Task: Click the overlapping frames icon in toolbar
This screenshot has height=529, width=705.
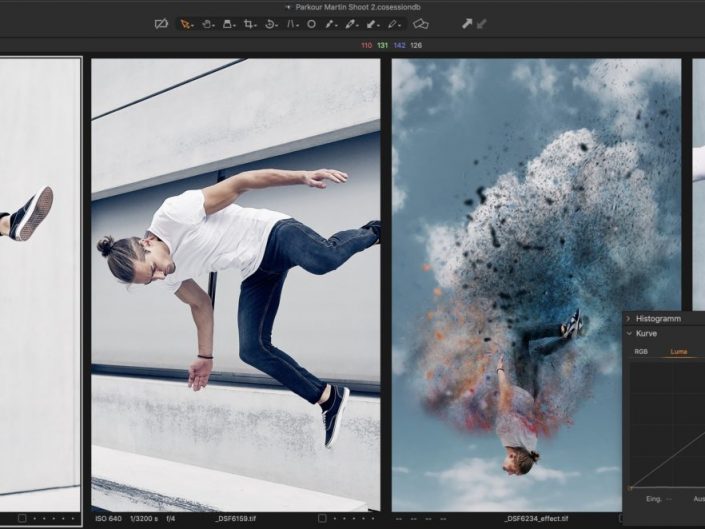Action: click(420, 24)
